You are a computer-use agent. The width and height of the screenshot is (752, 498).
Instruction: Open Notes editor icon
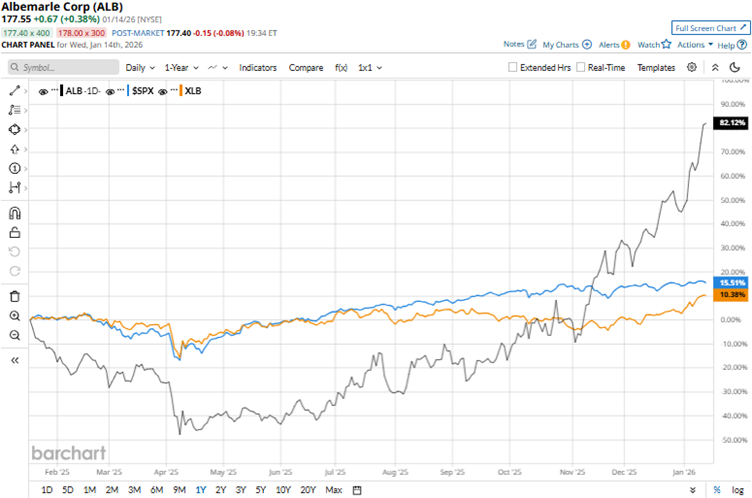click(531, 44)
